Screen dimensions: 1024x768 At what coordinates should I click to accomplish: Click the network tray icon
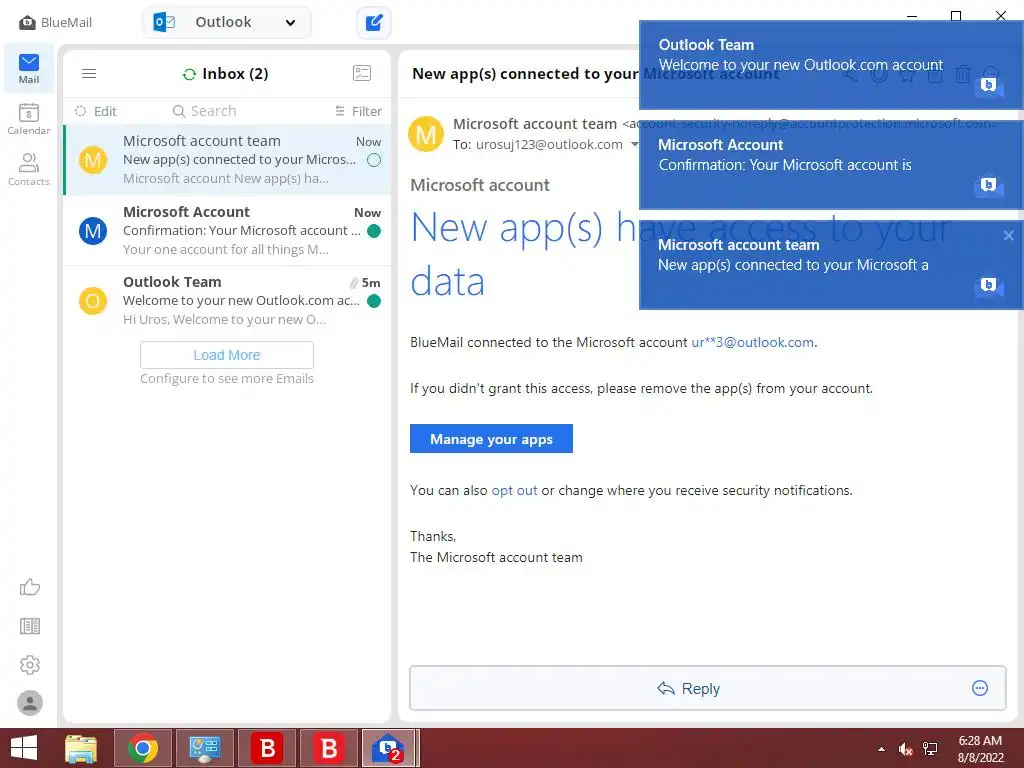(x=930, y=749)
